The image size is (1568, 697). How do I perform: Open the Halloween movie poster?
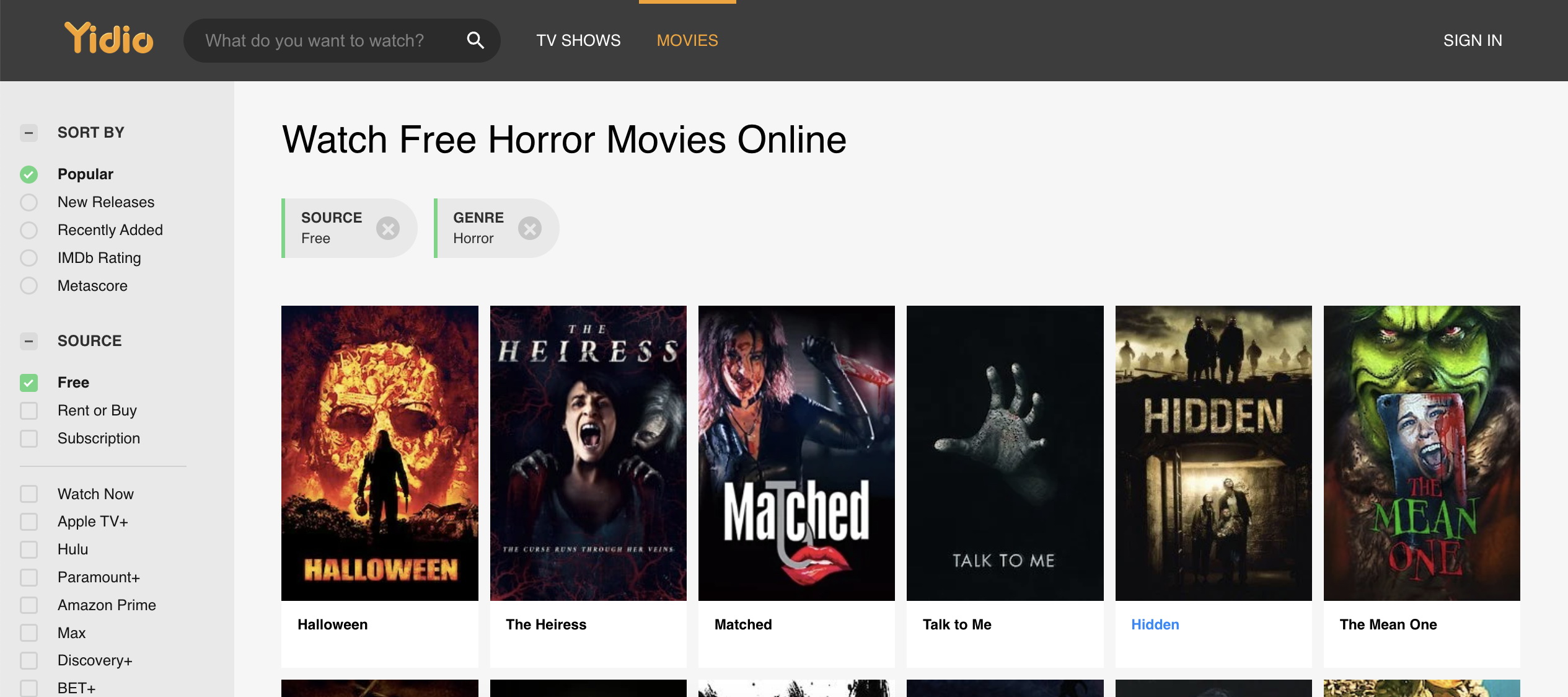(x=380, y=453)
